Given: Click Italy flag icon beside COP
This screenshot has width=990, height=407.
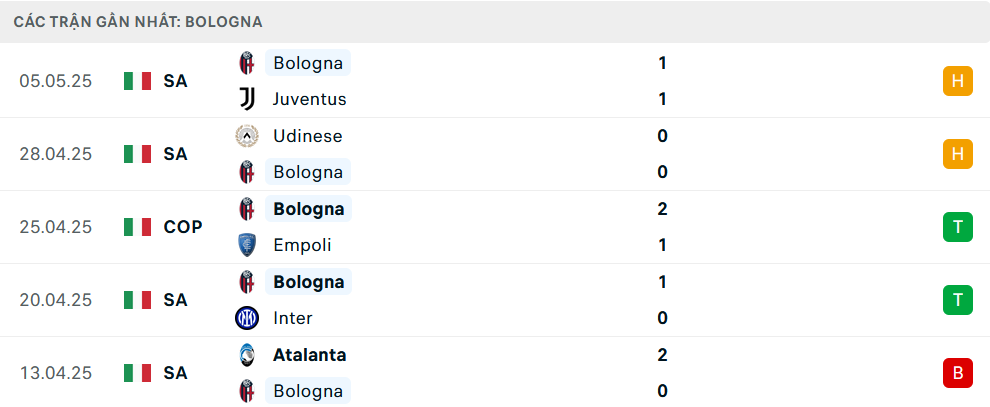Looking at the screenshot, I should pyautogui.click(x=137, y=227).
